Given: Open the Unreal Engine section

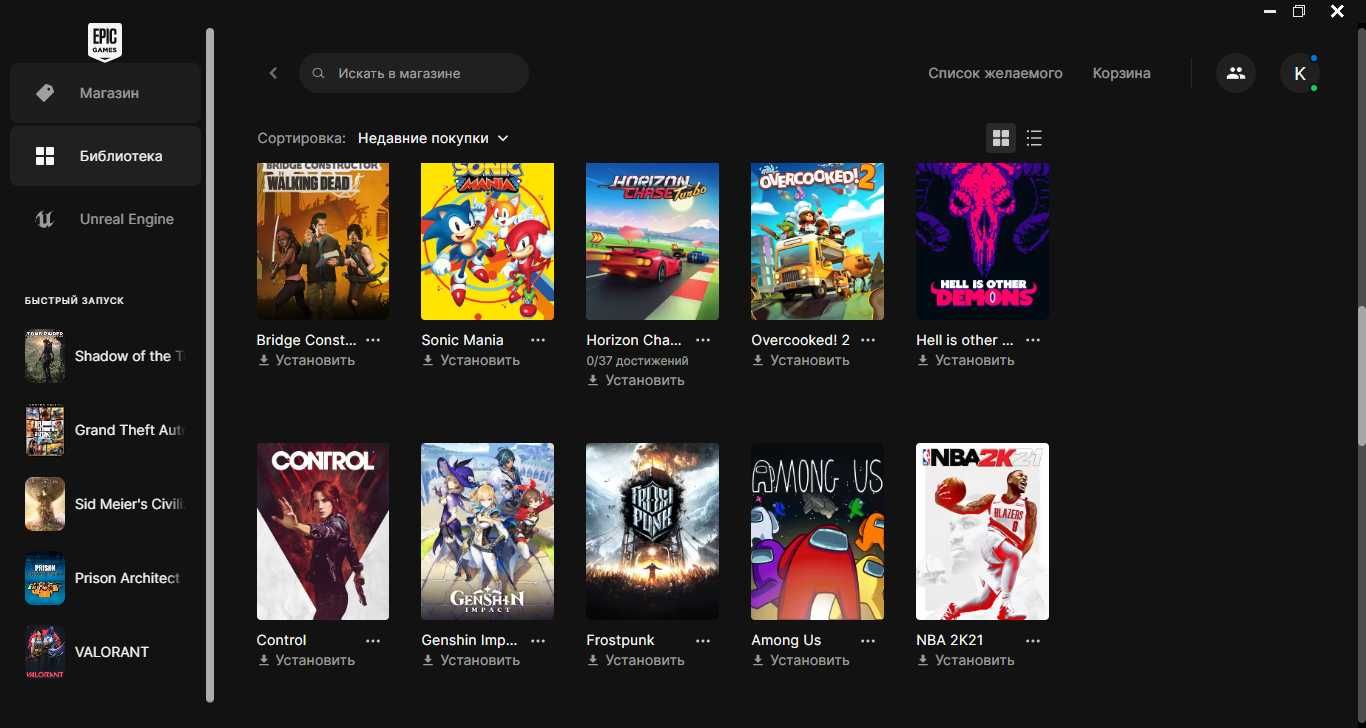Looking at the screenshot, I should tap(105, 219).
